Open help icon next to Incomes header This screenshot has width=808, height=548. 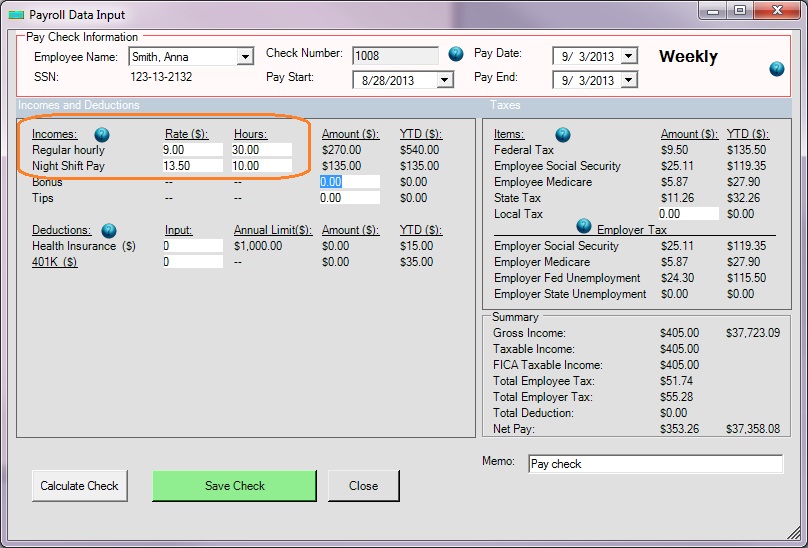point(101,134)
